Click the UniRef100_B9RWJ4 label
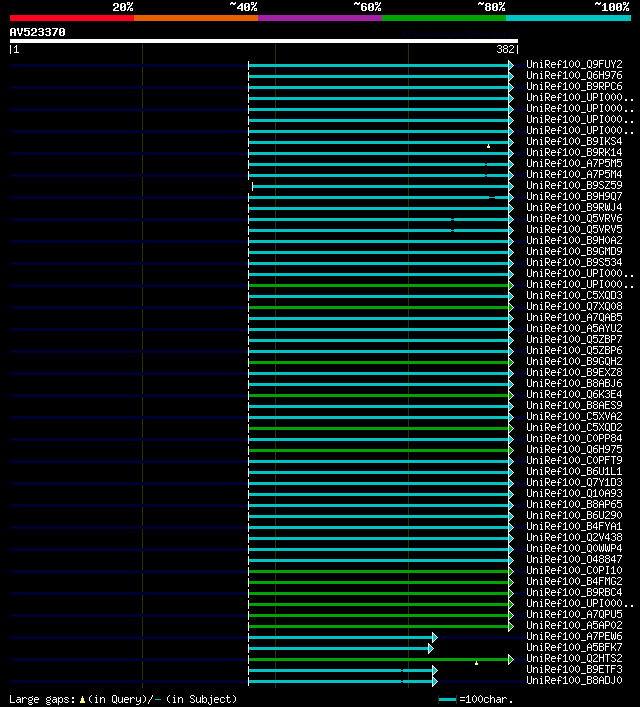Screen dimensions: 640x707 (574, 207)
